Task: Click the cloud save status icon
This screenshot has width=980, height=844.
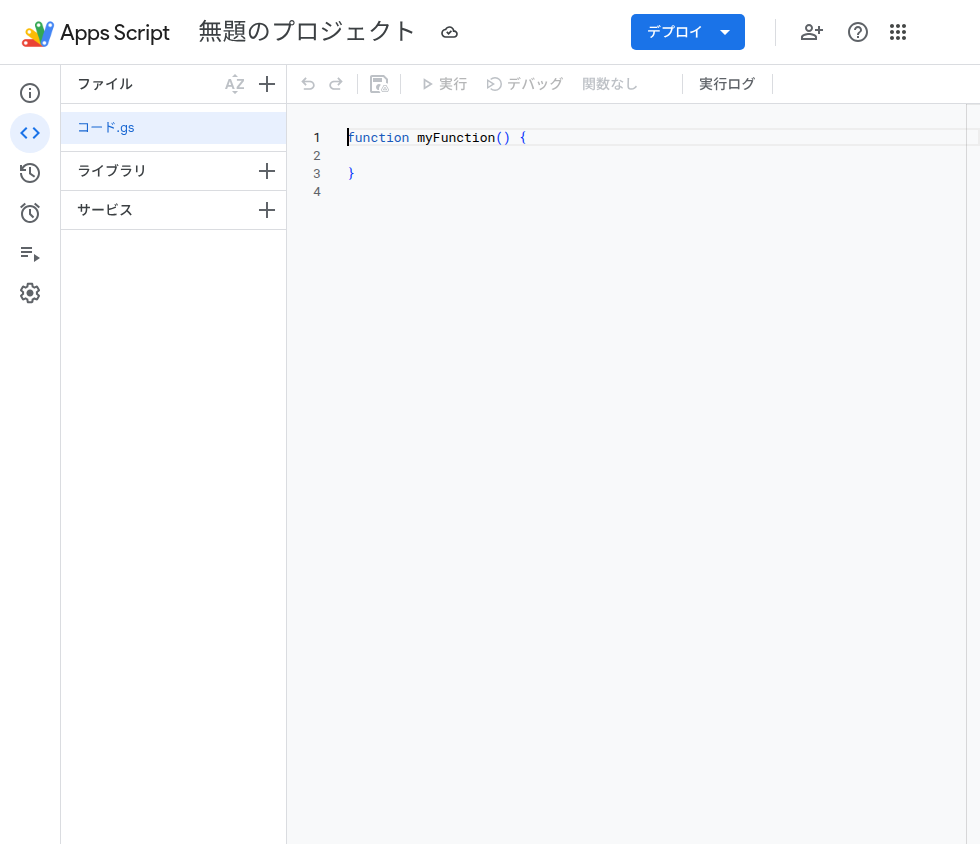Action: (x=449, y=33)
